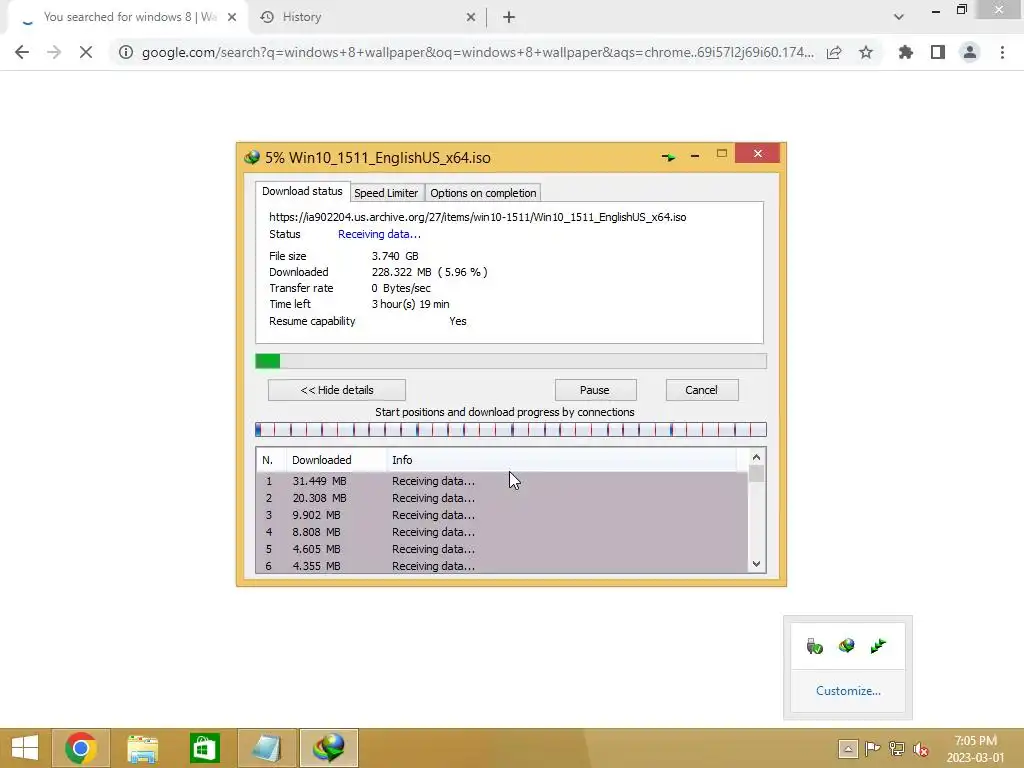1024x768 pixels.
Task: Open the Chrome profile avatar
Action: pyautogui.click(x=970, y=52)
